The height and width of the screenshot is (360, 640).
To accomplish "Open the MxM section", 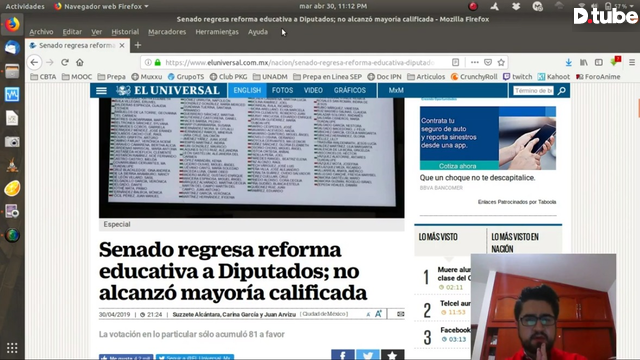I will pos(396,91).
